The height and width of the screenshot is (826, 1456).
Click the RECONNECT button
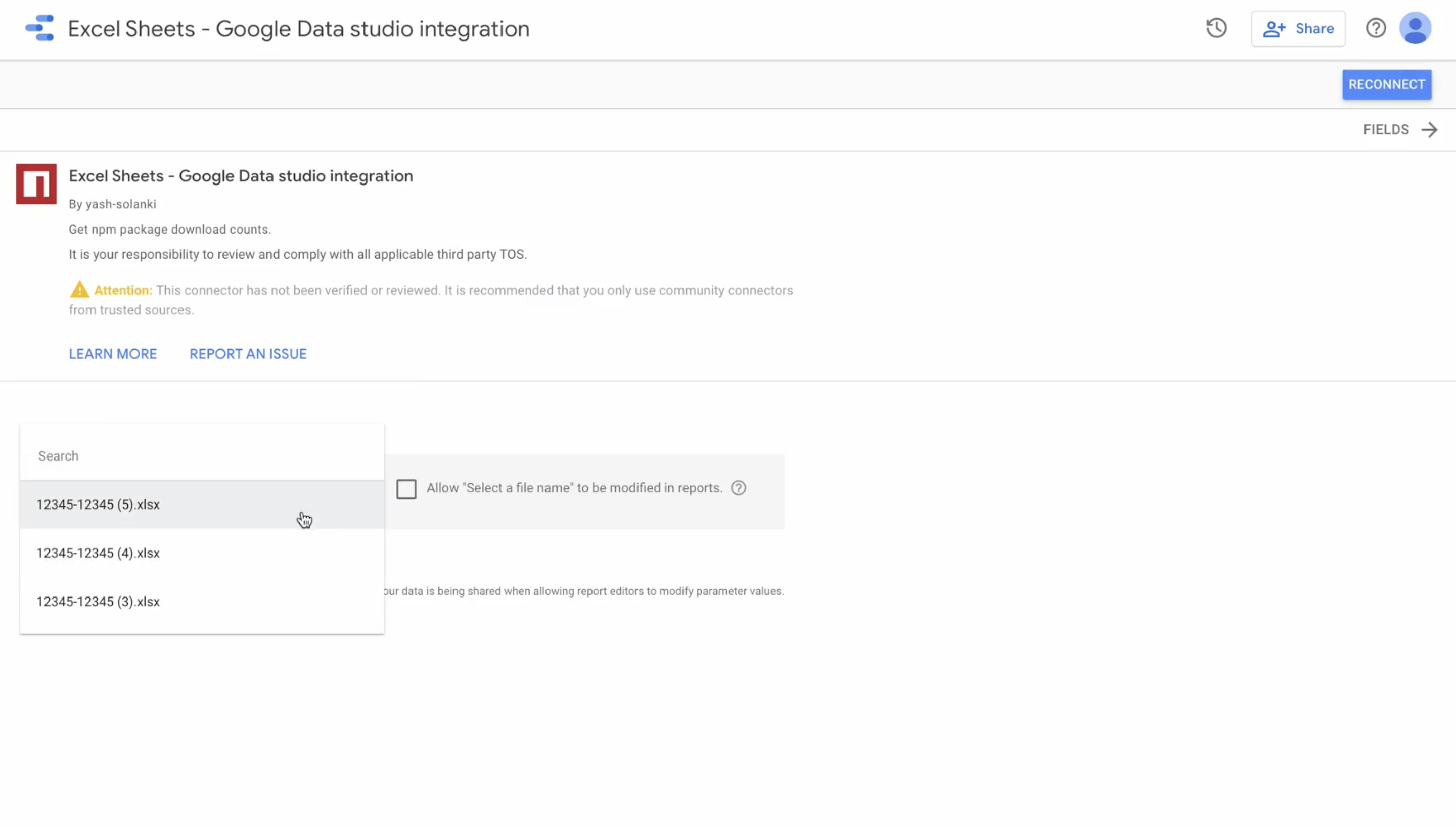[1386, 84]
